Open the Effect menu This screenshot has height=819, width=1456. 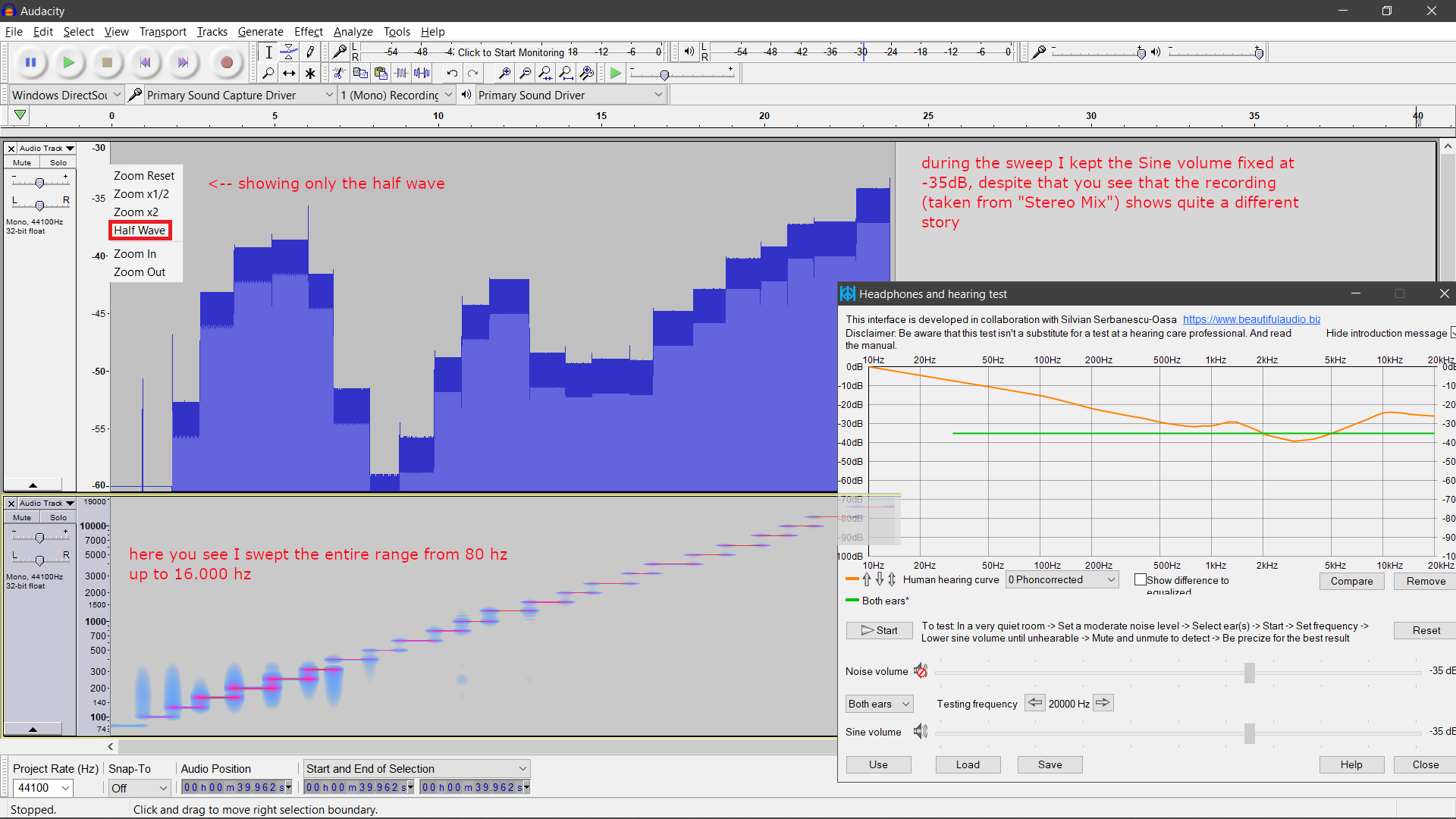309,31
